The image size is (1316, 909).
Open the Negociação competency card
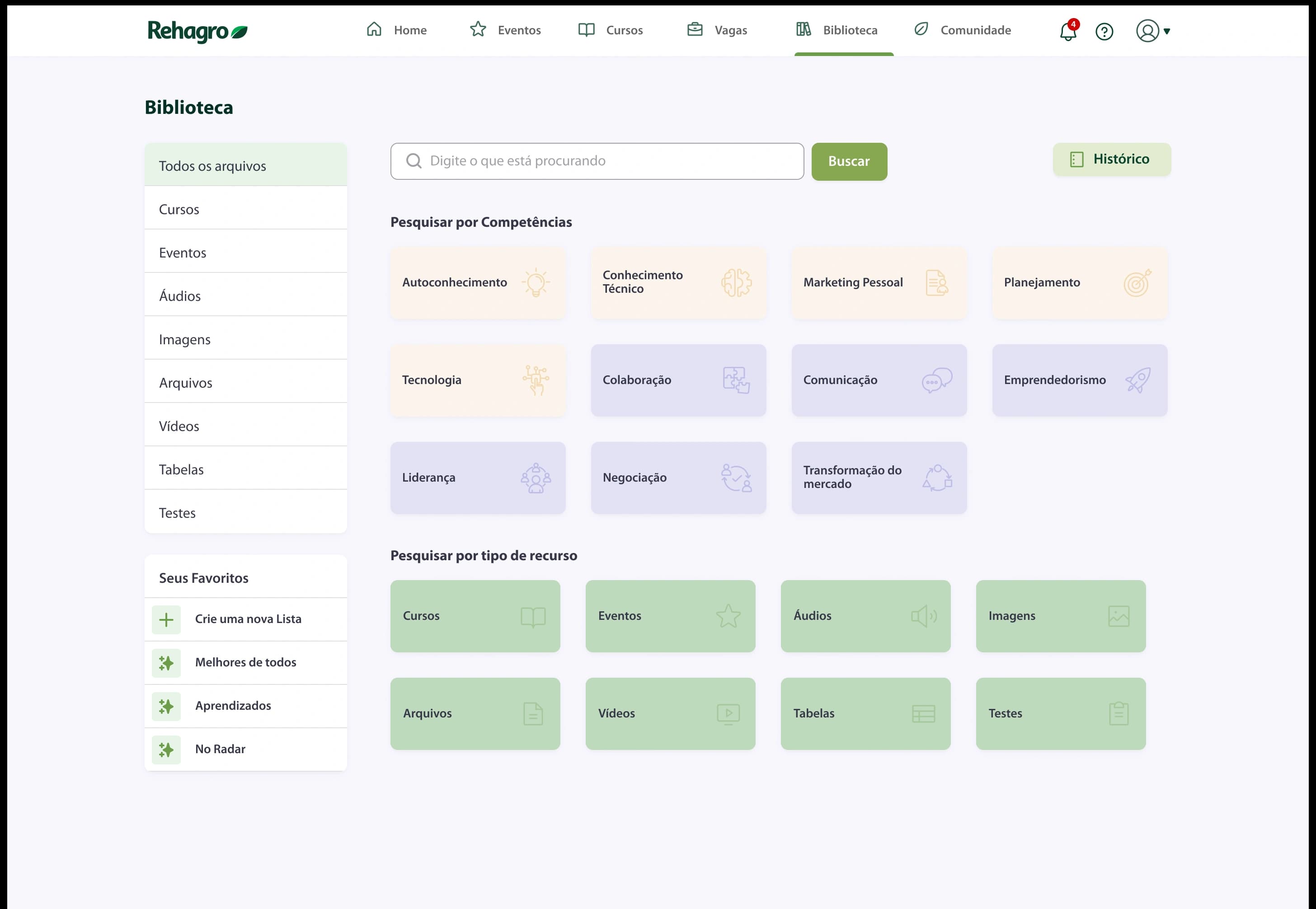(x=678, y=478)
